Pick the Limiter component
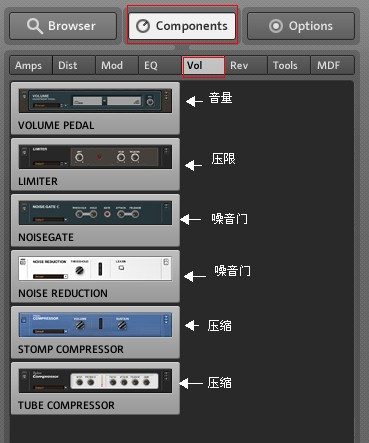 coord(95,164)
